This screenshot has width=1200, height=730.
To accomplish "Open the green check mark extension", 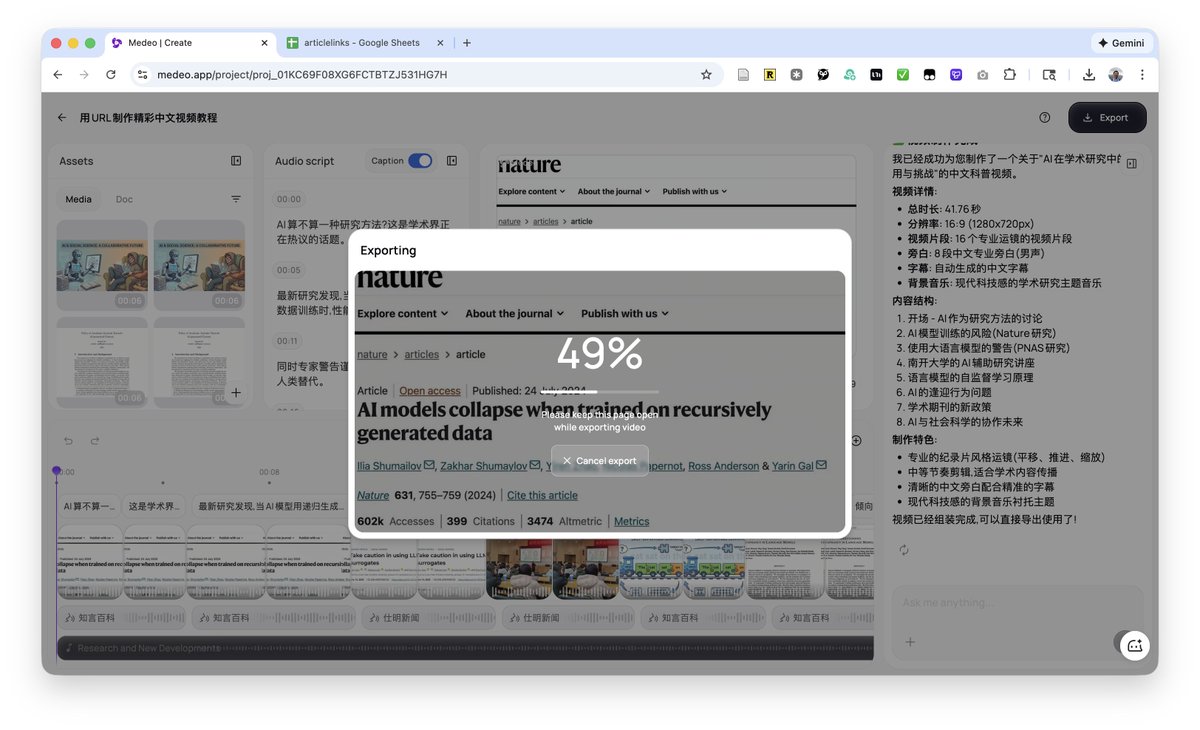I will [903, 75].
